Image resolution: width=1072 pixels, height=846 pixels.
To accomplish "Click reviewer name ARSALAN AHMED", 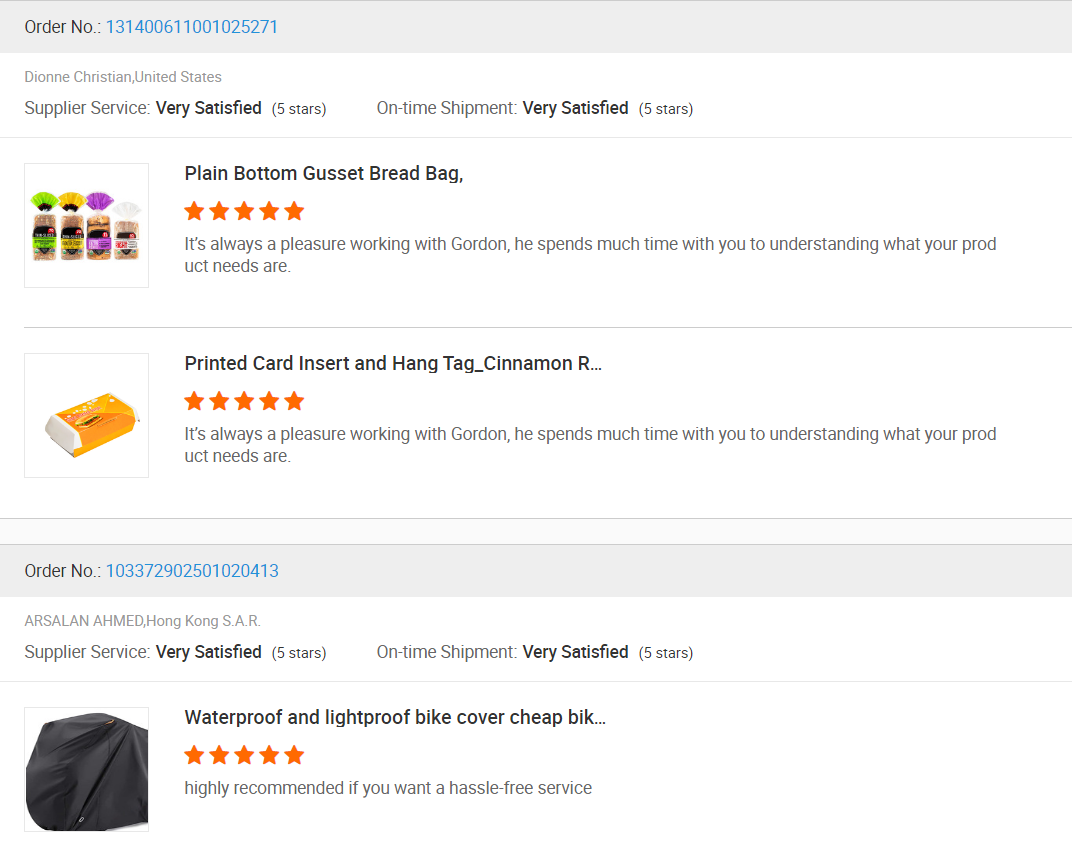I will 84,621.
